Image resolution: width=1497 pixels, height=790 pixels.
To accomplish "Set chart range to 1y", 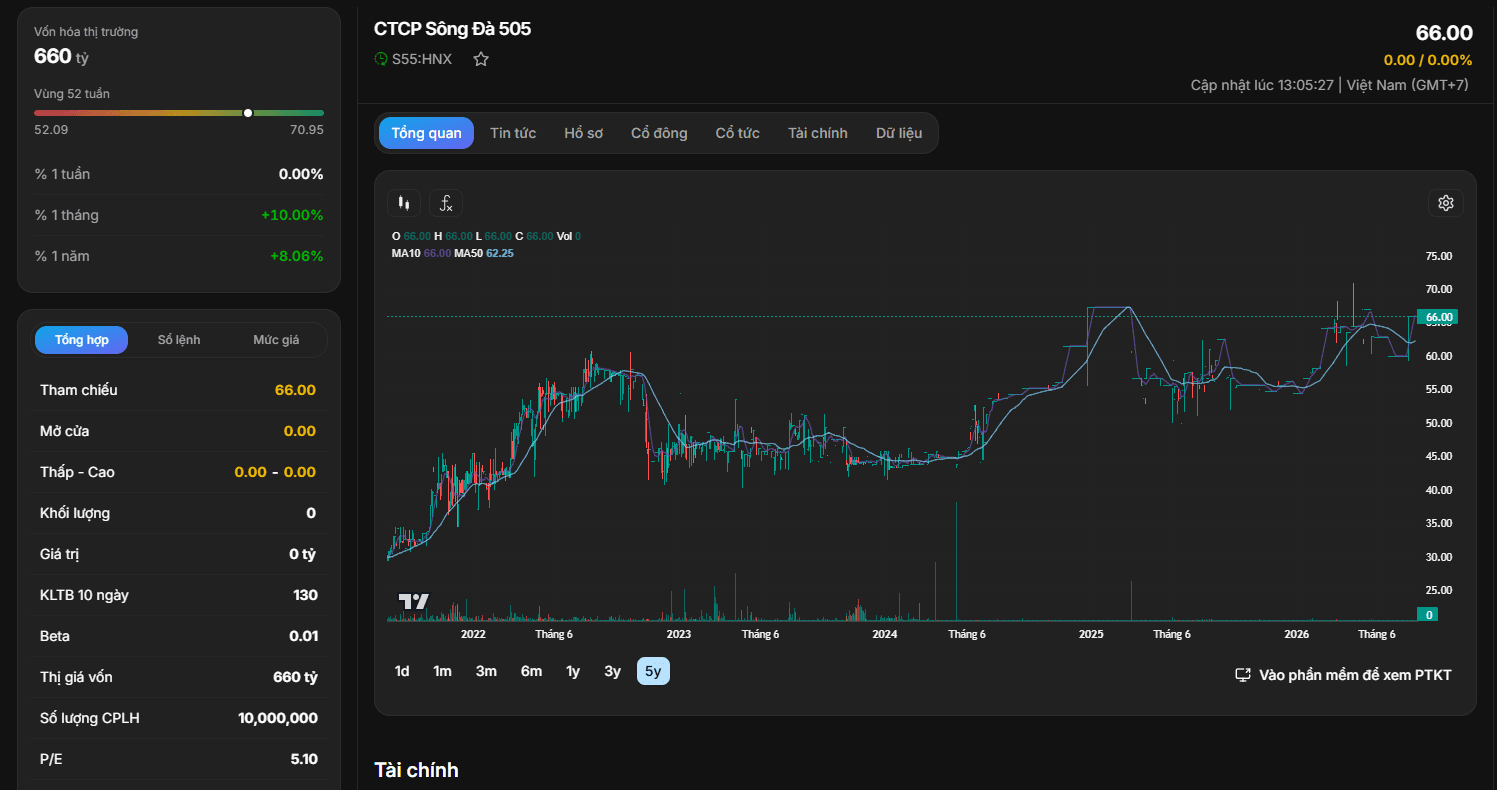I will [573, 671].
